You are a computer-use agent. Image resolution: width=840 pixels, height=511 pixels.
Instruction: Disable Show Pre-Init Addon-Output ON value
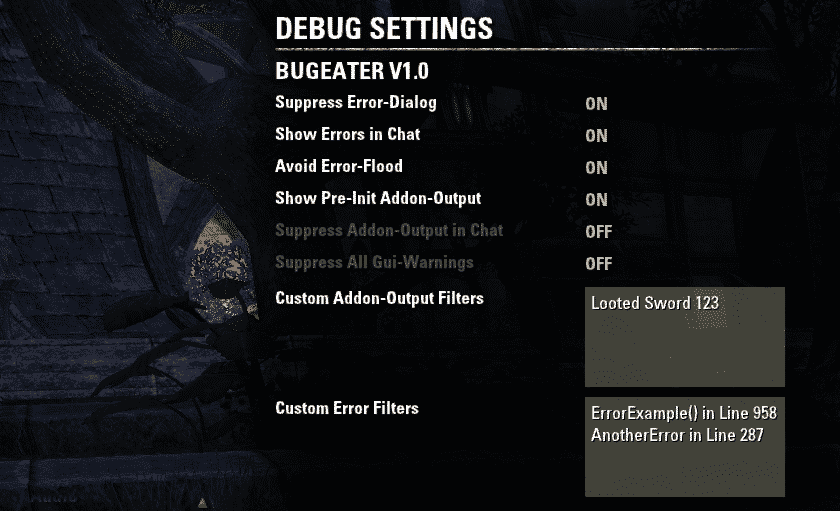596,200
